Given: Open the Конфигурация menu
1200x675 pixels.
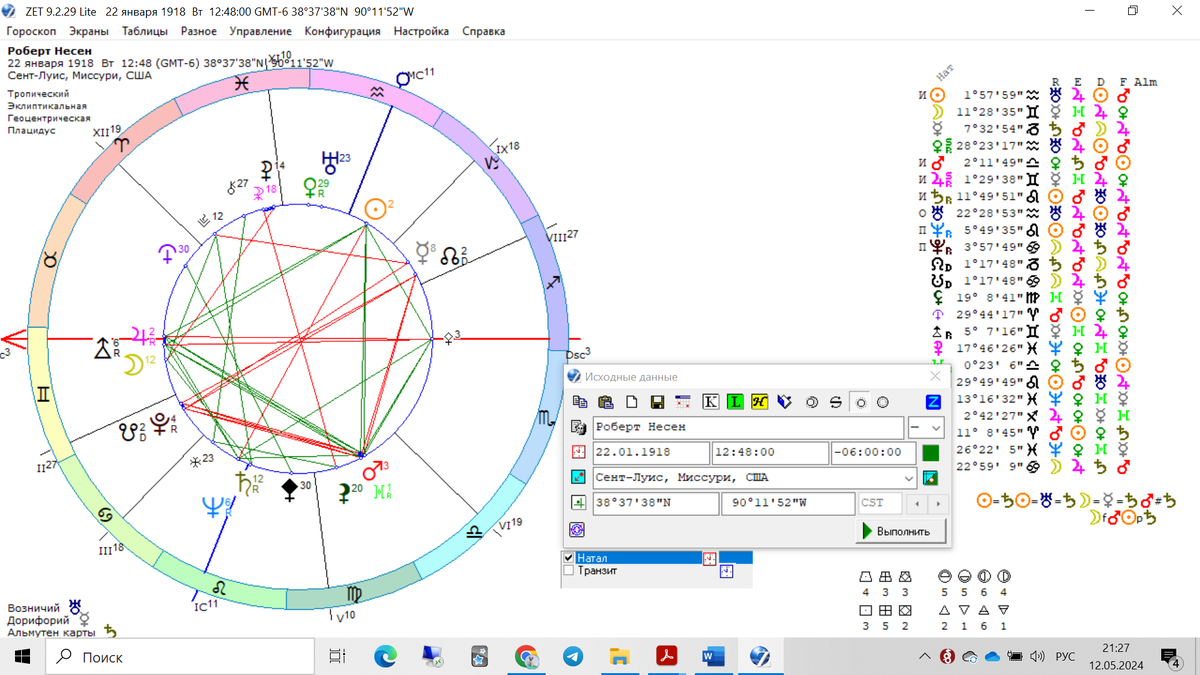Looking at the screenshot, I should point(343,31).
